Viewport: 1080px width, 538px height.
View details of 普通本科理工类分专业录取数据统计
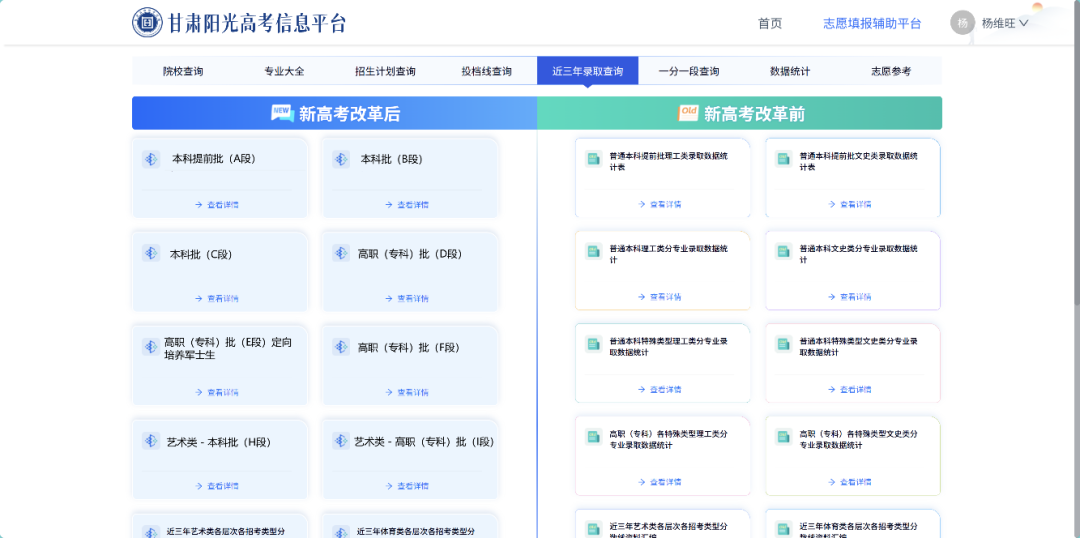click(660, 297)
